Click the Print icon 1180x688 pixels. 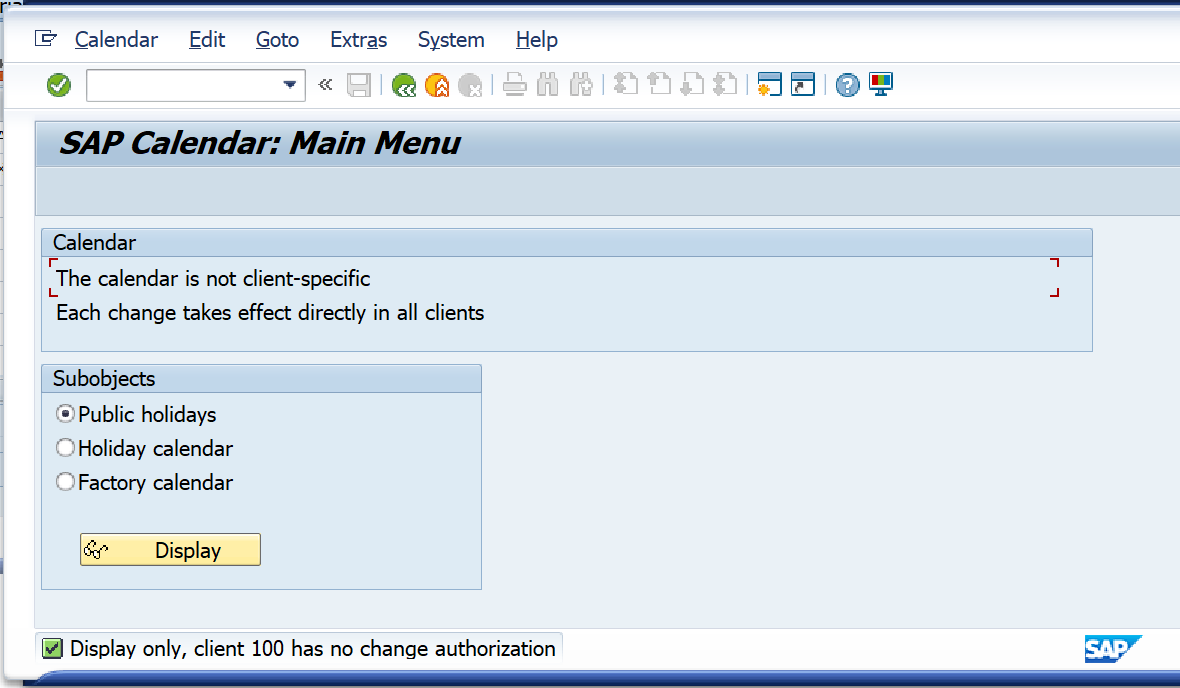click(x=515, y=84)
